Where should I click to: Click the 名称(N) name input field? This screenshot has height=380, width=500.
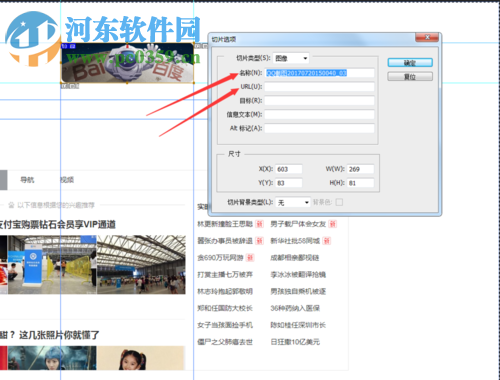319,73
